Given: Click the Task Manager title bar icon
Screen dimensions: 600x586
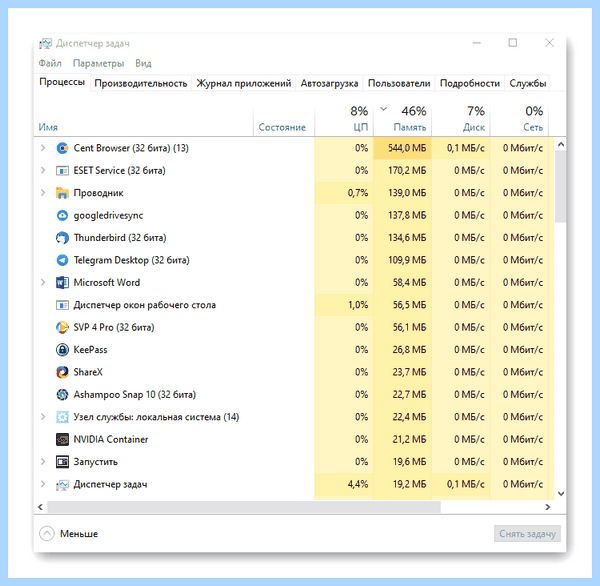Looking at the screenshot, I should click(45, 44).
